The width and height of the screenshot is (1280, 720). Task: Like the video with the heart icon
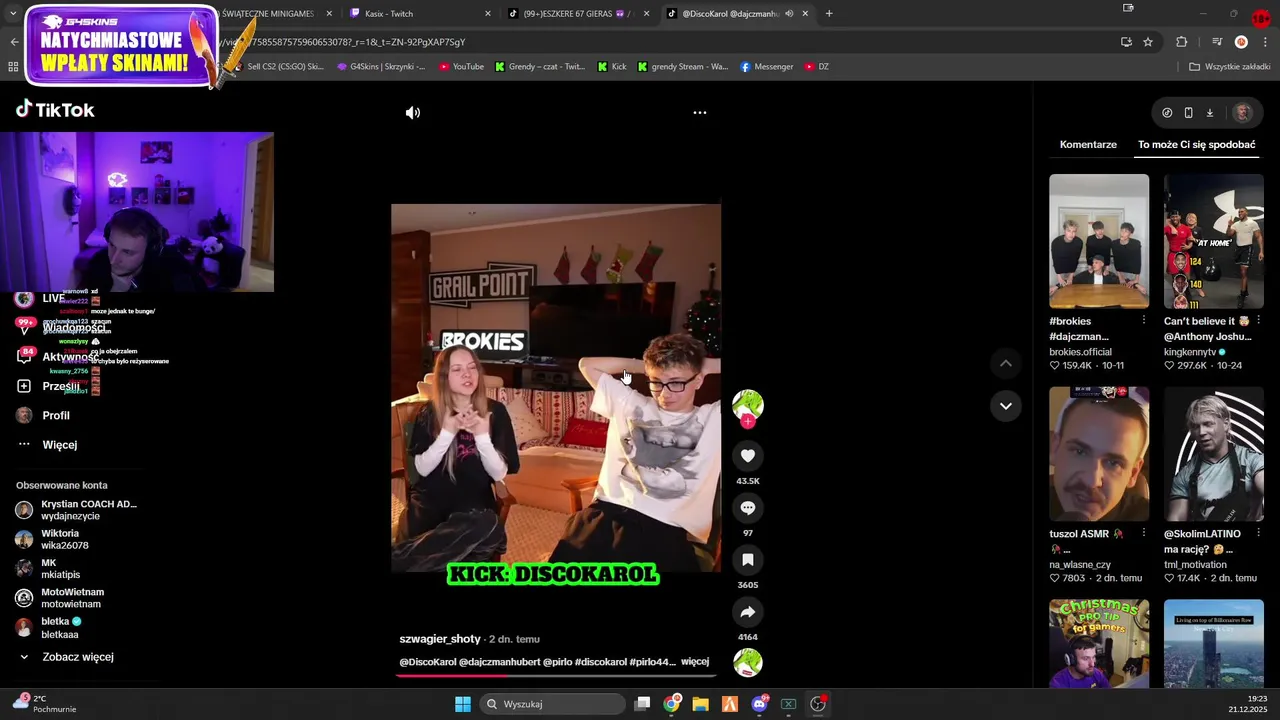(x=747, y=456)
